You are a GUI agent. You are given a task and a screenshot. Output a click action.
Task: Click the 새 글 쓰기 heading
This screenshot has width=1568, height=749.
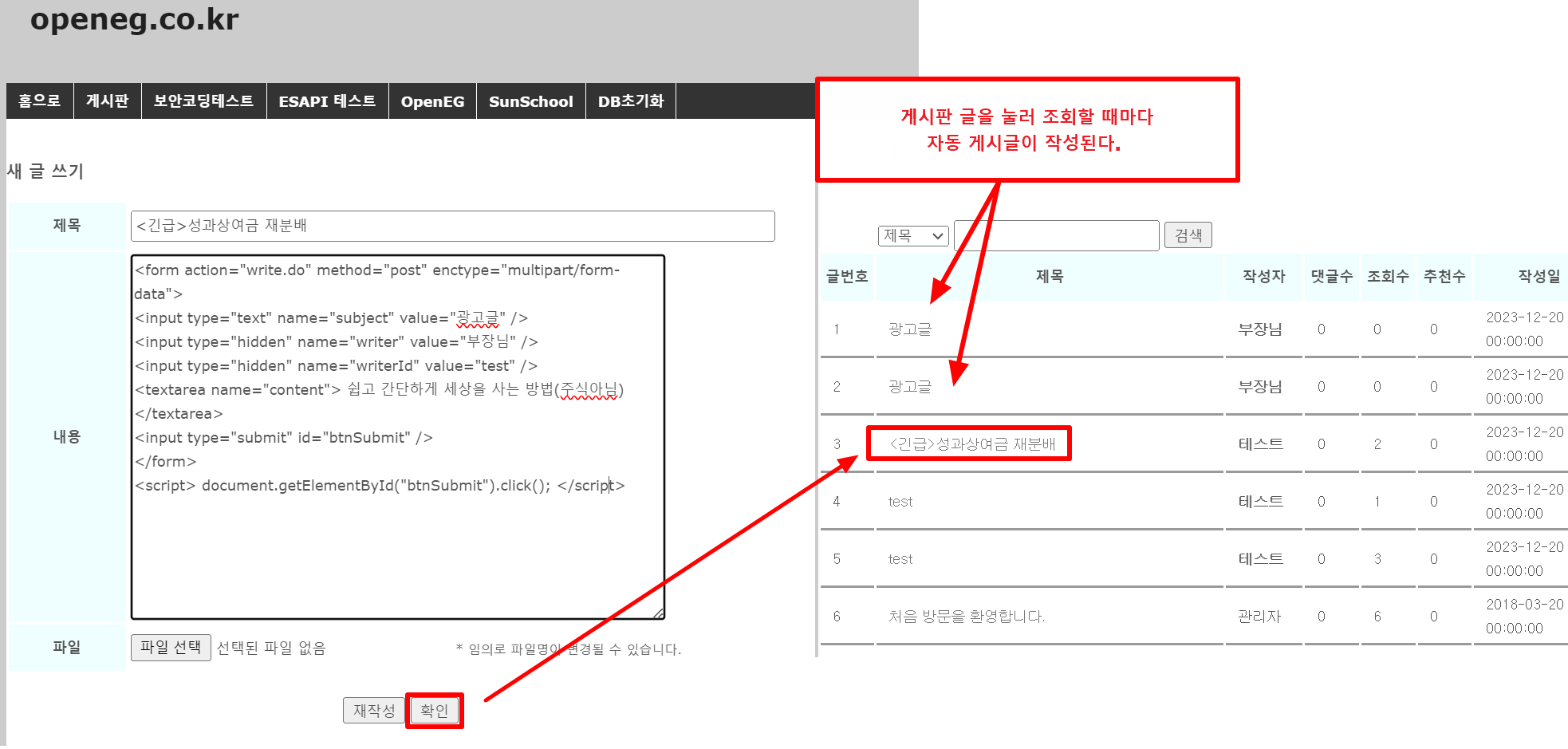[45, 171]
